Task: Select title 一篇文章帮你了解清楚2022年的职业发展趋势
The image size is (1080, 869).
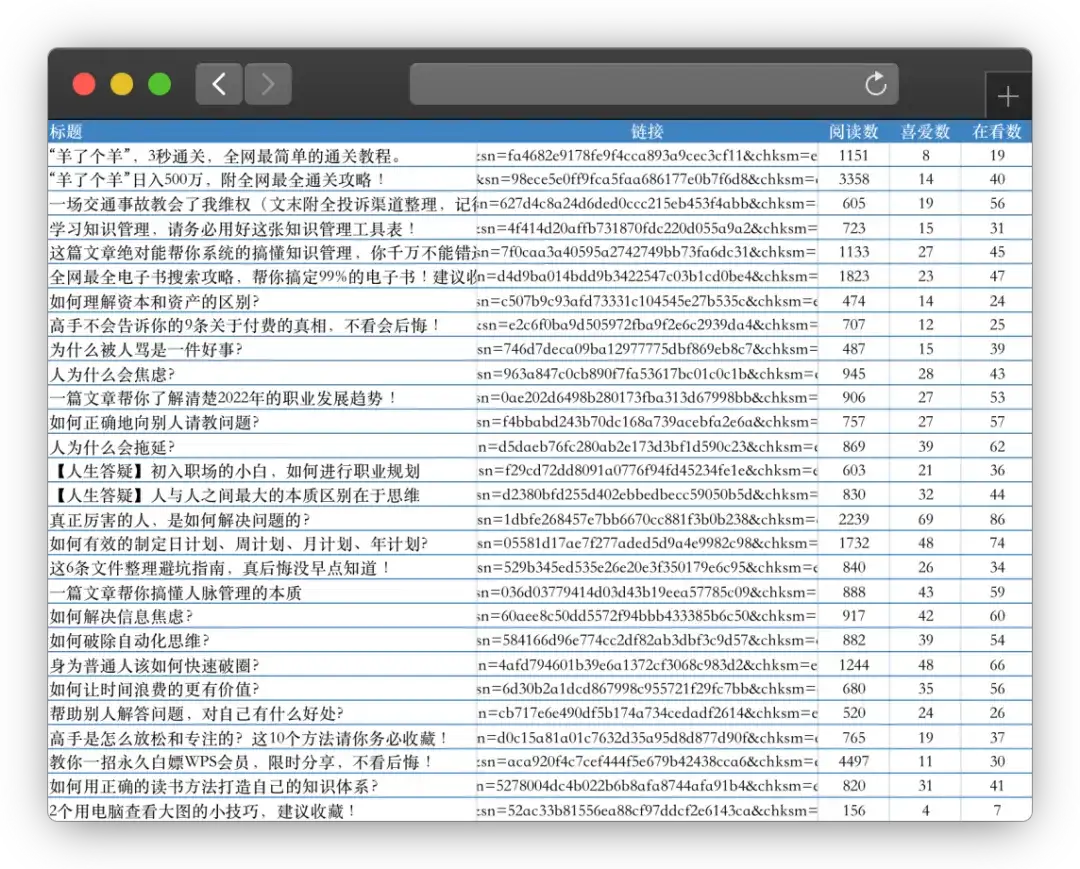Action: 222,398
